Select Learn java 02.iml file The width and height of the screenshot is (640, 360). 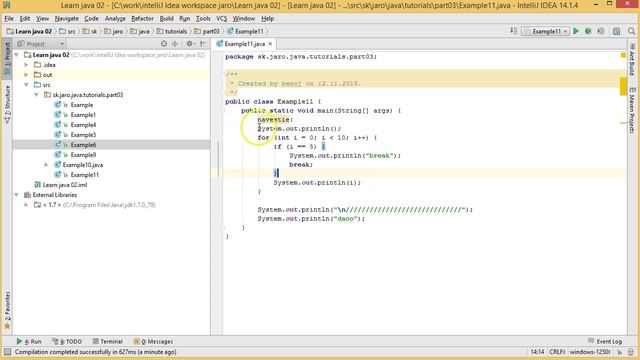click(64, 185)
